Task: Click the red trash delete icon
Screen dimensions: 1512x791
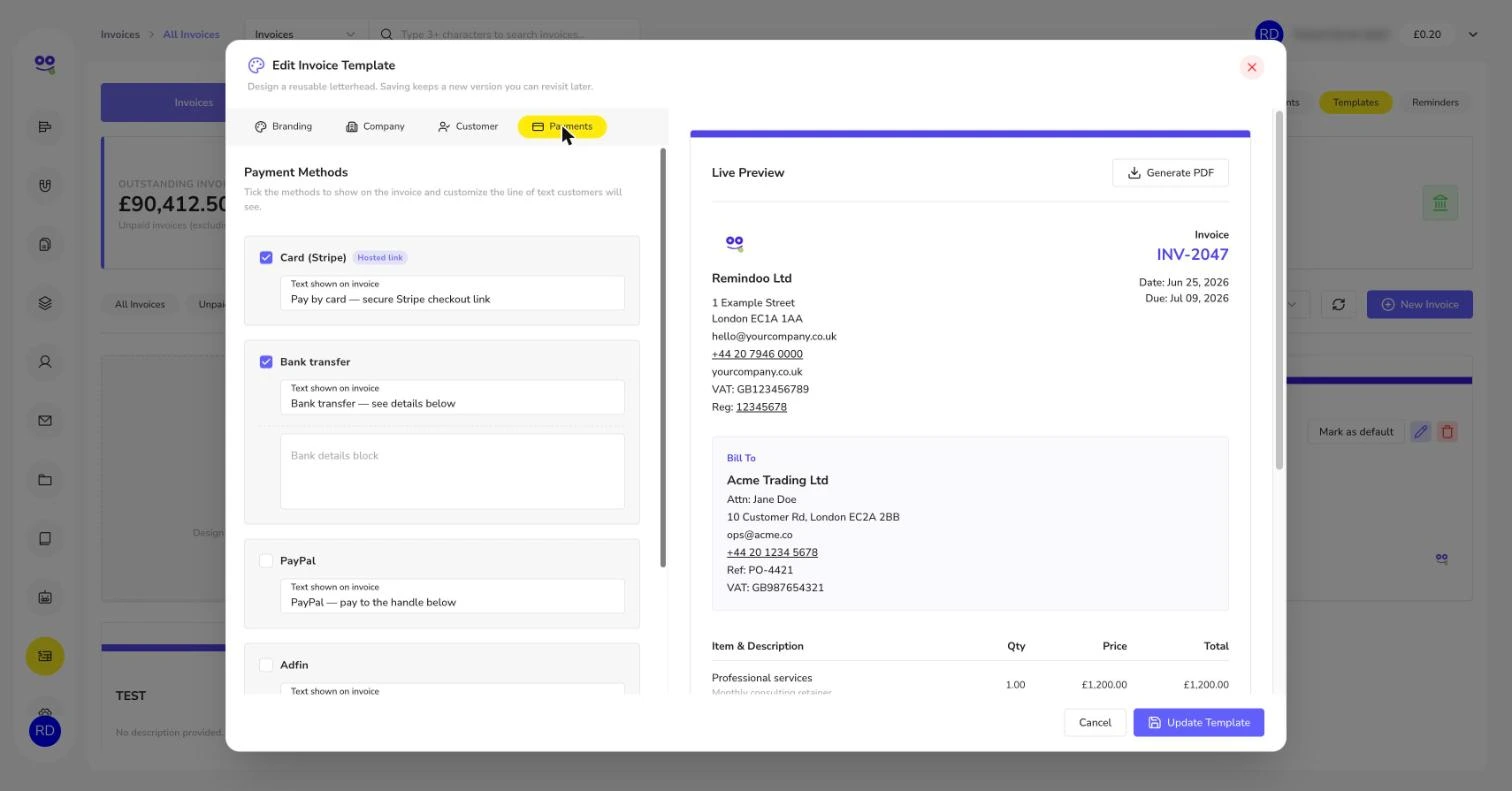Action: tap(1447, 432)
